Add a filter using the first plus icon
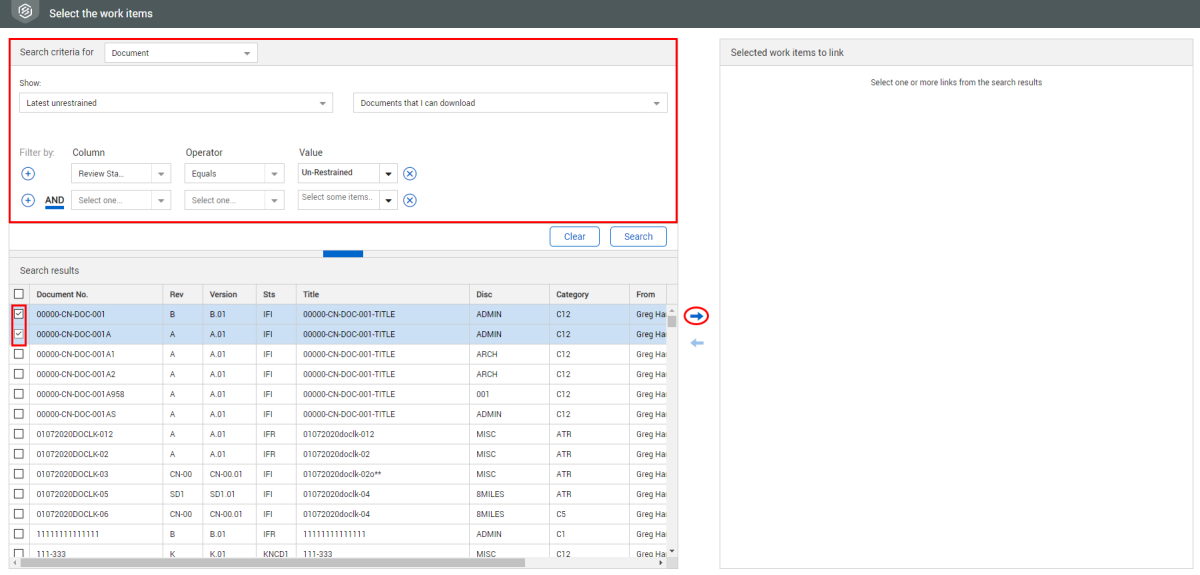Screen dimensions: 1200x575 click(28, 174)
